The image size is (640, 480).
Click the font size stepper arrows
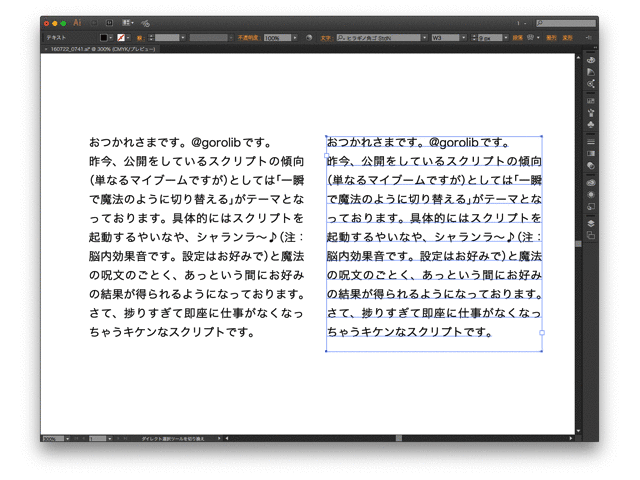pos(474,38)
